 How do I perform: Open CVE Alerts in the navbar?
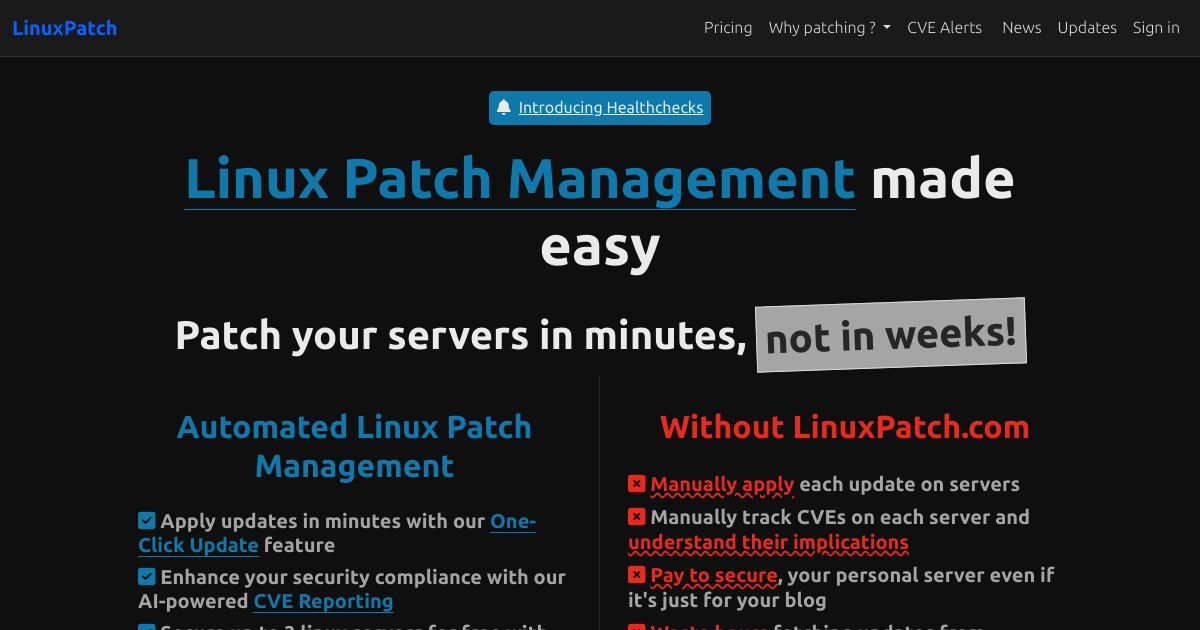(x=944, y=28)
